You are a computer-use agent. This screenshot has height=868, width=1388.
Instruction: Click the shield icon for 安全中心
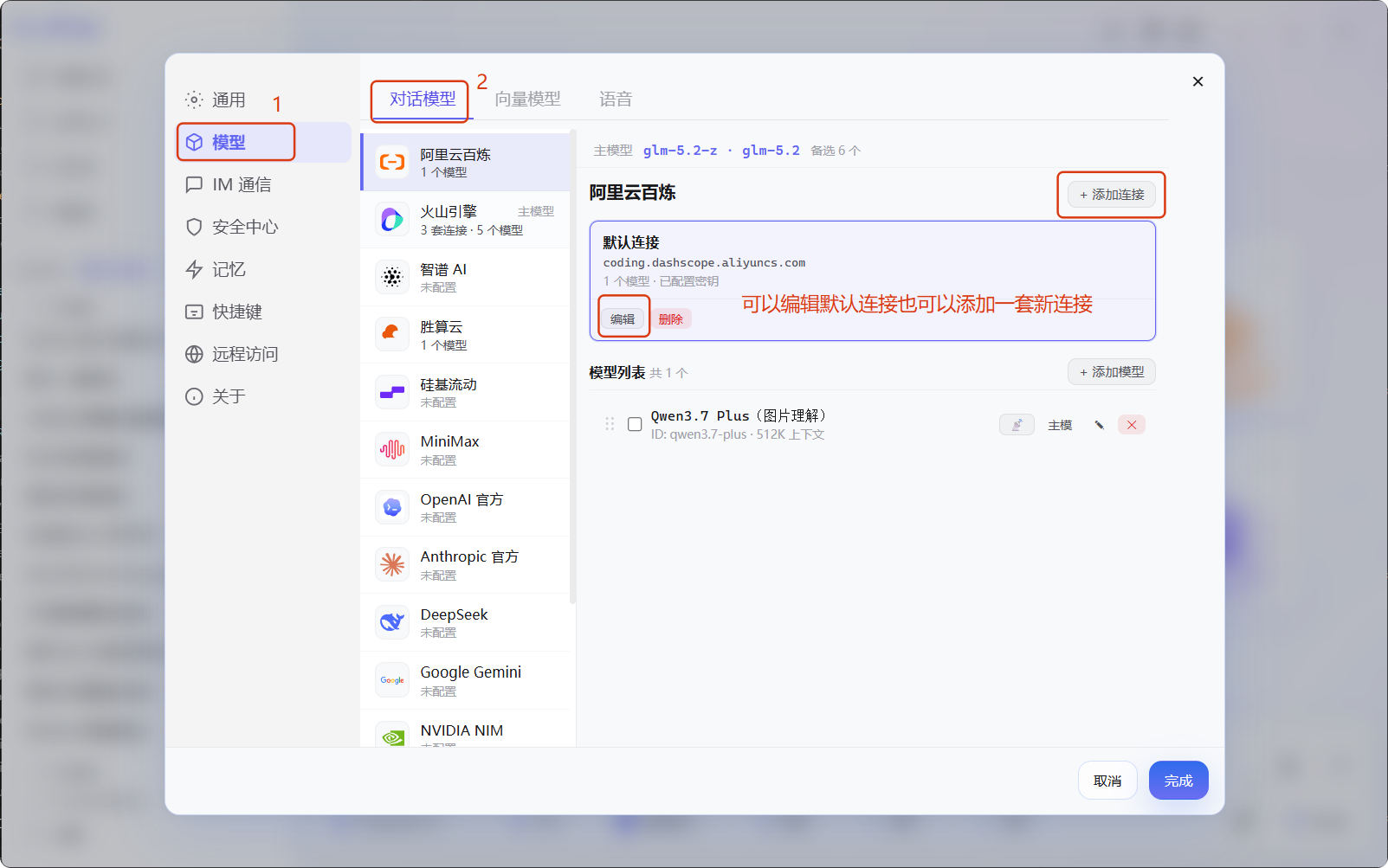point(194,227)
